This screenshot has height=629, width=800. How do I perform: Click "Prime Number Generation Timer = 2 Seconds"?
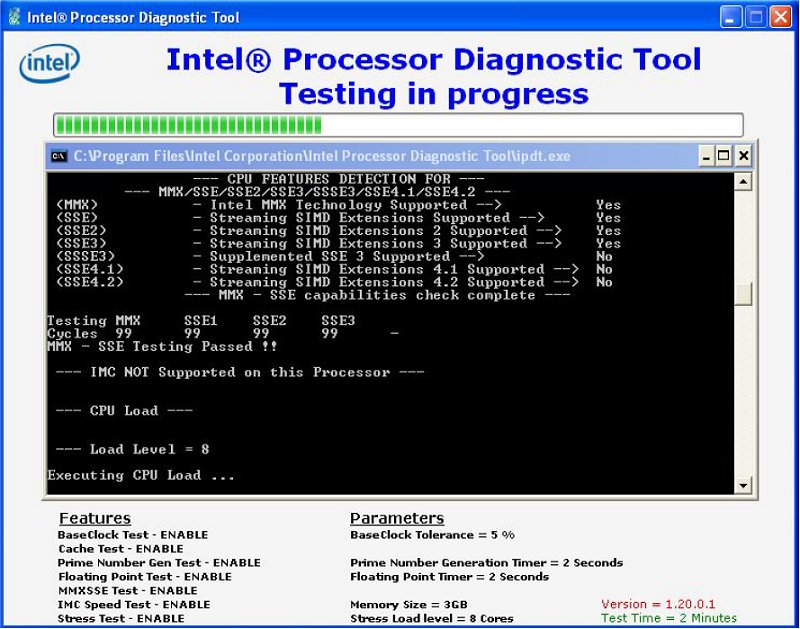coord(486,563)
